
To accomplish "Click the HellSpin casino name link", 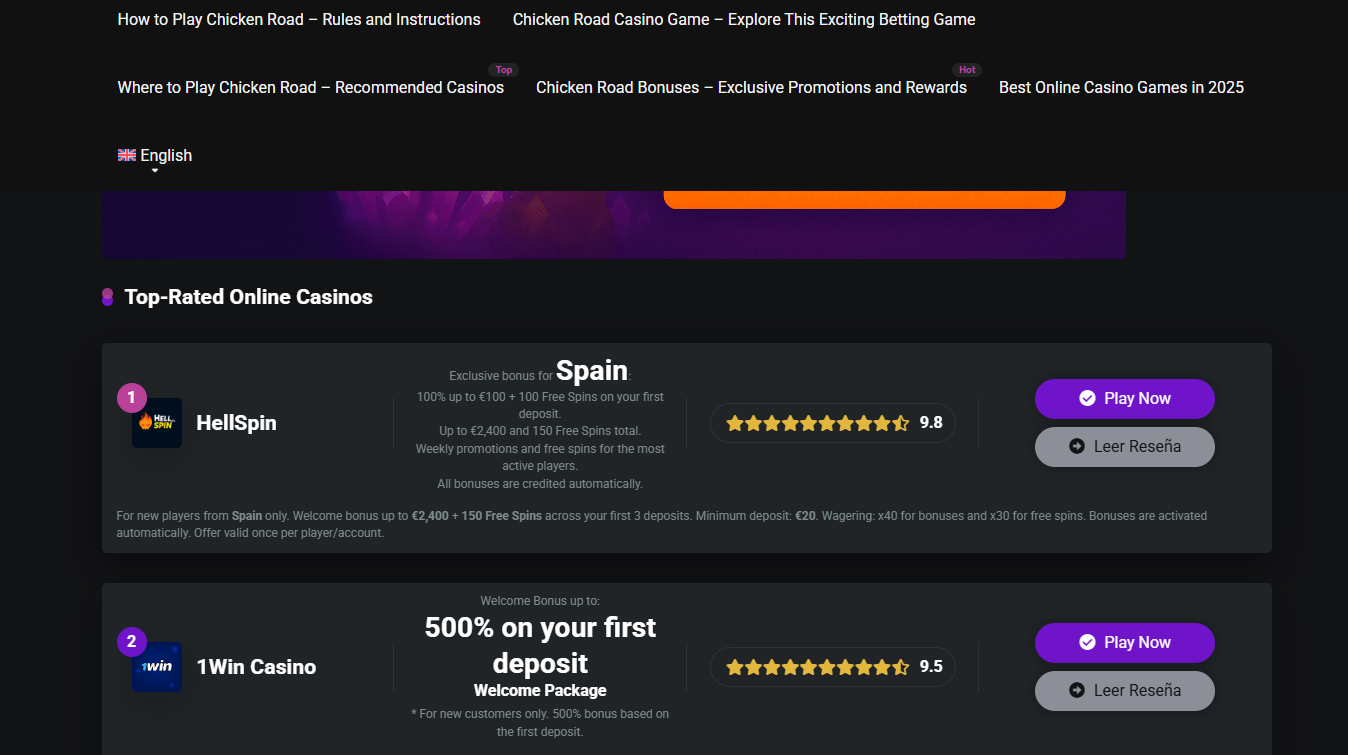I will tap(236, 423).
